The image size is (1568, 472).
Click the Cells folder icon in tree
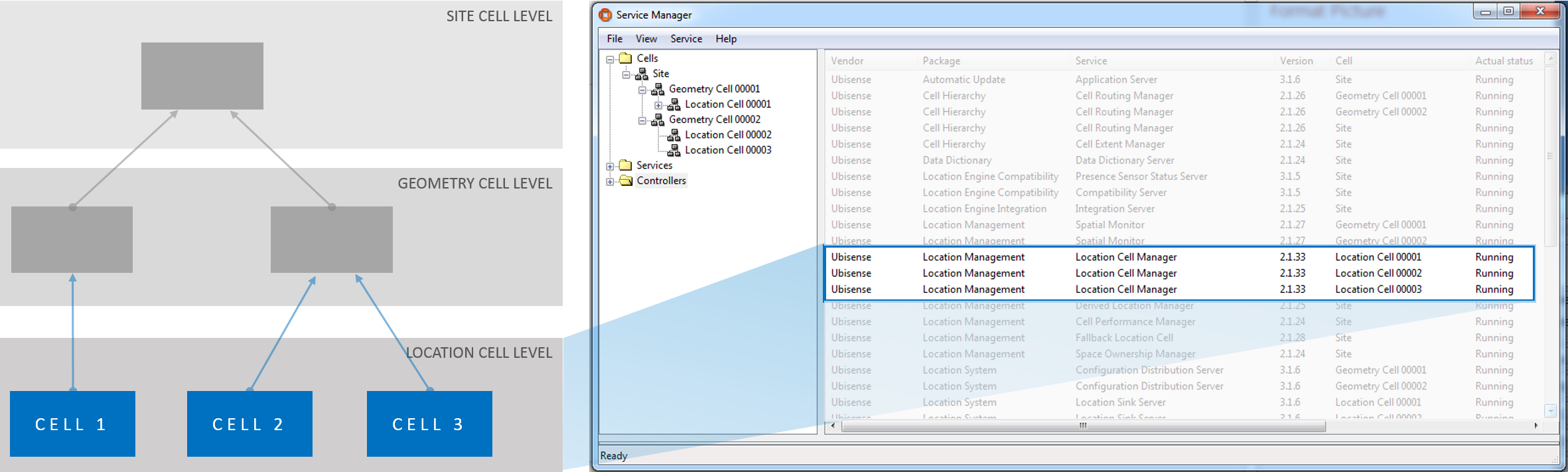625,58
